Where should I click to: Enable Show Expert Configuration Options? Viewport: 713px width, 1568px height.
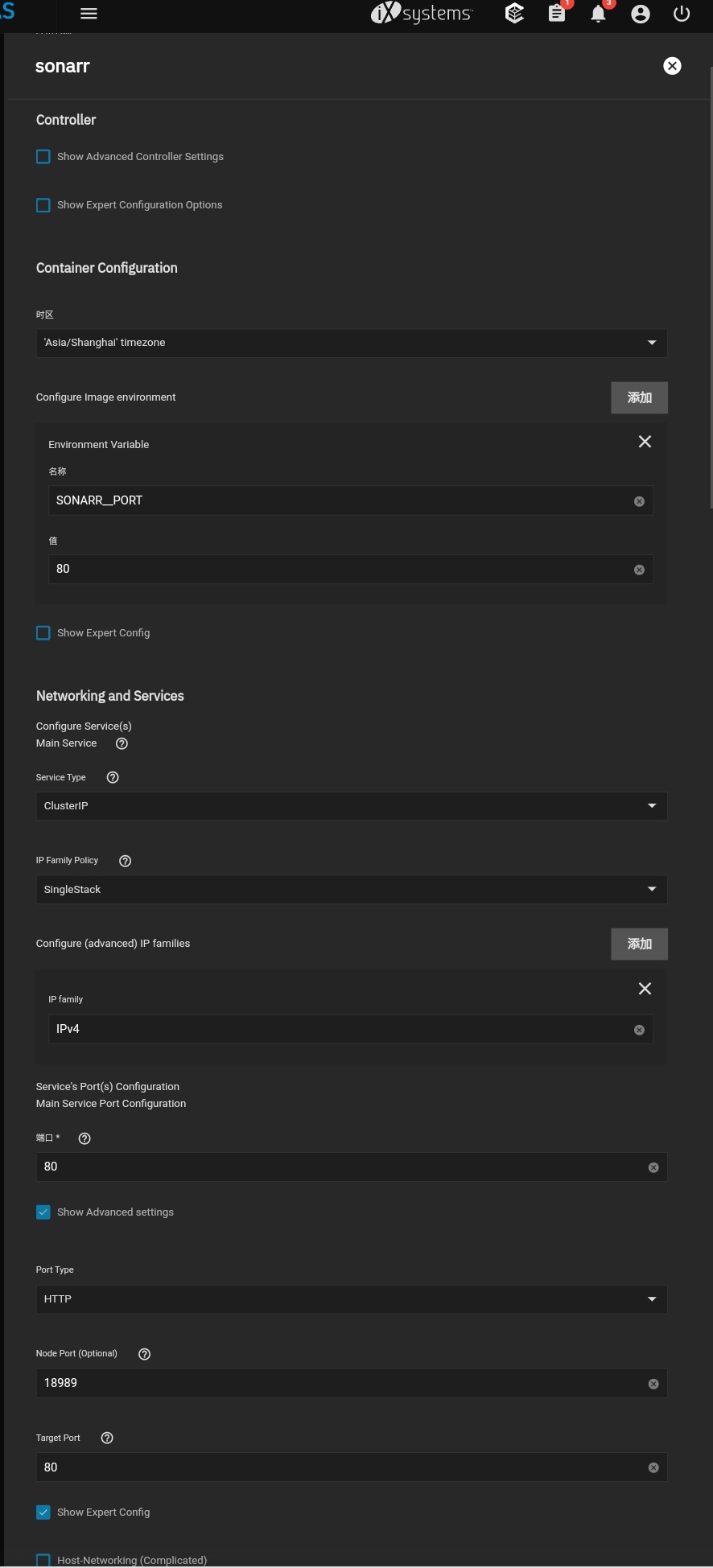[43, 205]
